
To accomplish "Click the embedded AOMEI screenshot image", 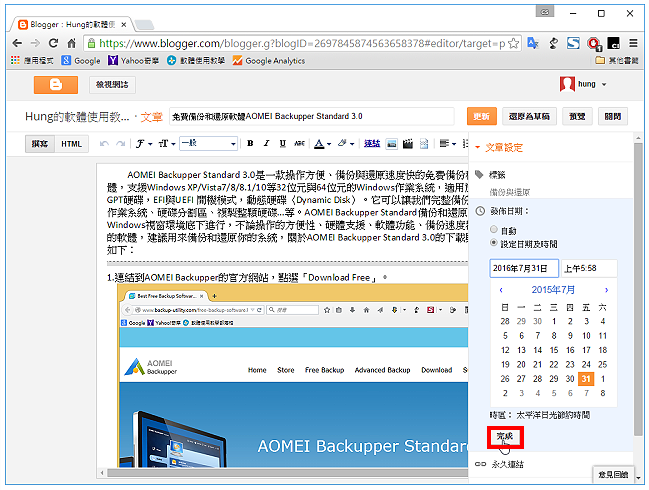I will 293,376.
